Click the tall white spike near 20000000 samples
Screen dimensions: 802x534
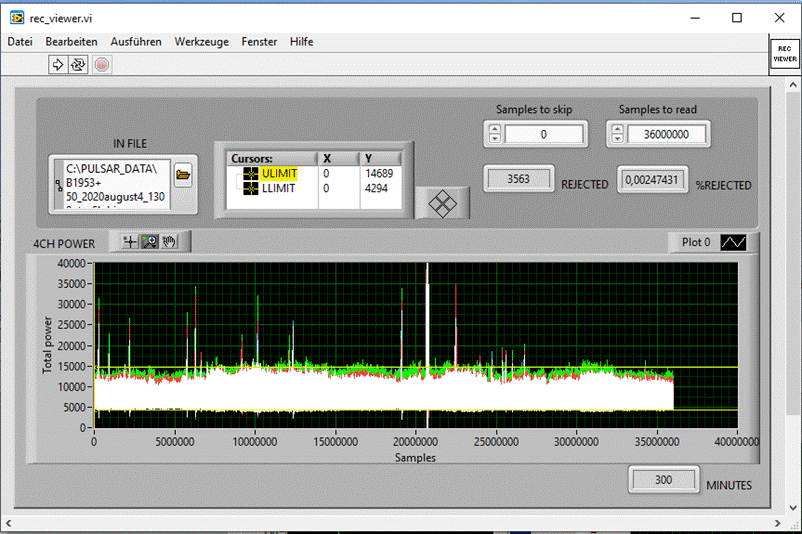427,345
